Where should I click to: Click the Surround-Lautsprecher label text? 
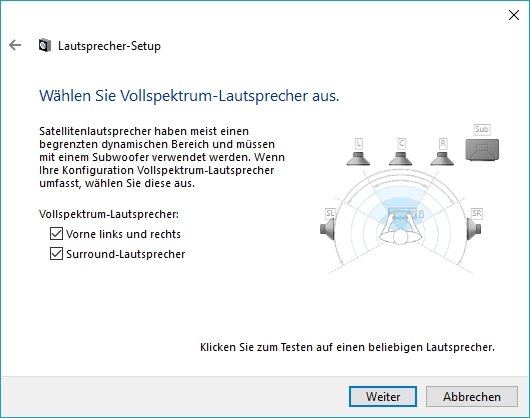point(126,254)
